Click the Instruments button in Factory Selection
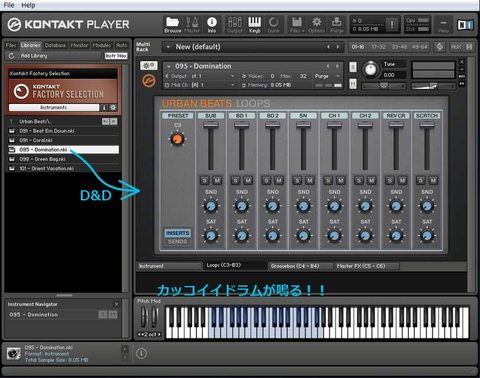 tap(53, 107)
